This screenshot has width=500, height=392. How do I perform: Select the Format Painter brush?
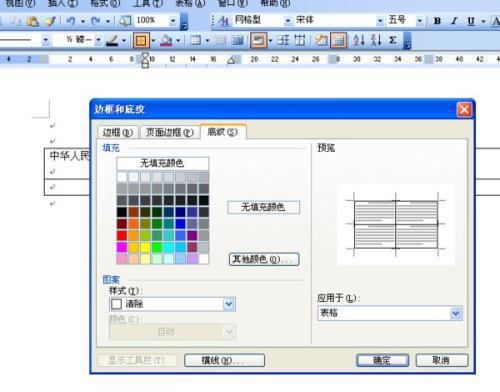click(x=50, y=21)
